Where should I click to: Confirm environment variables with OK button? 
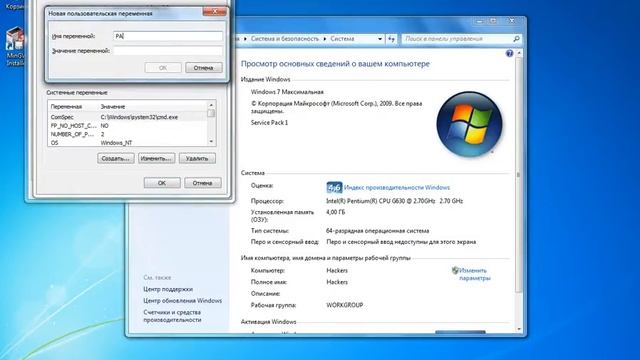(162, 183)
